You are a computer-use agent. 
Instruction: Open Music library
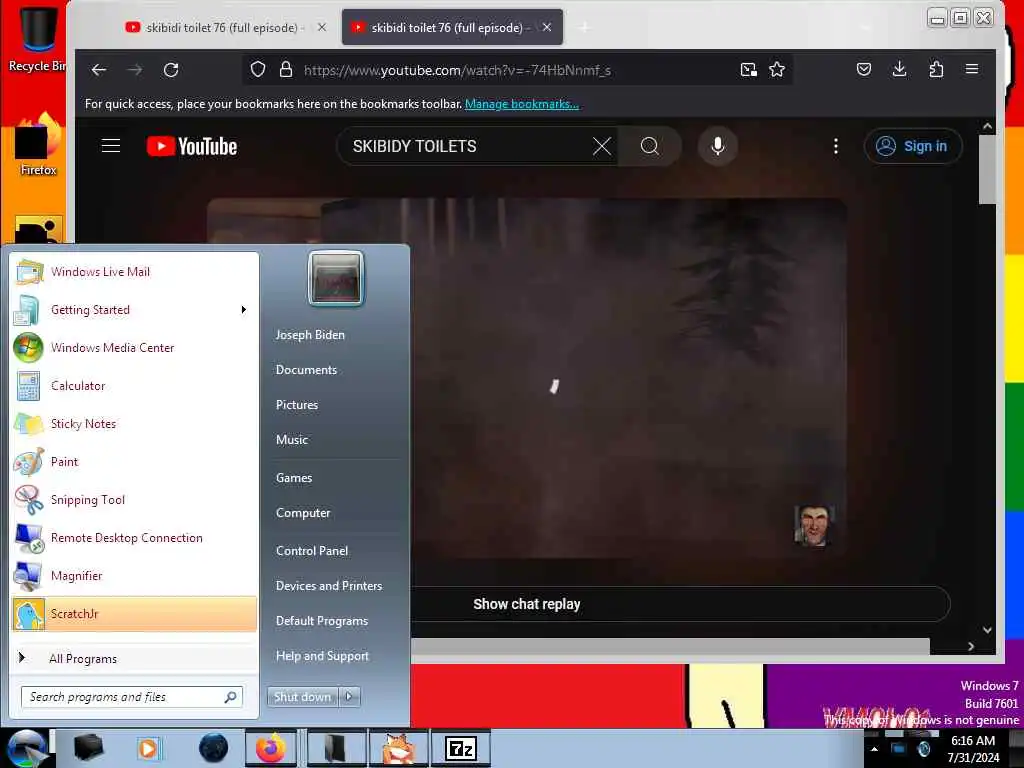point(292,440)
